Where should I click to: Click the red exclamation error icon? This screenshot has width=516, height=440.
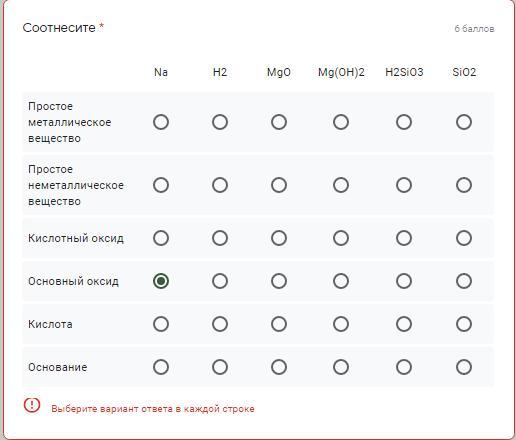(x=32, y=405)
